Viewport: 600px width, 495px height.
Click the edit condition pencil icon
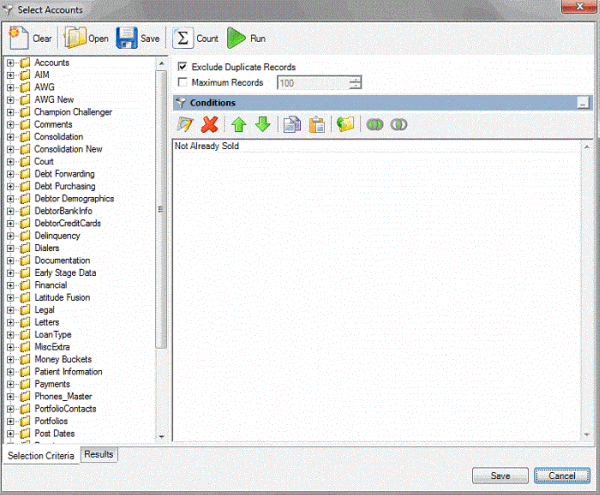click(x=185, y=124)
